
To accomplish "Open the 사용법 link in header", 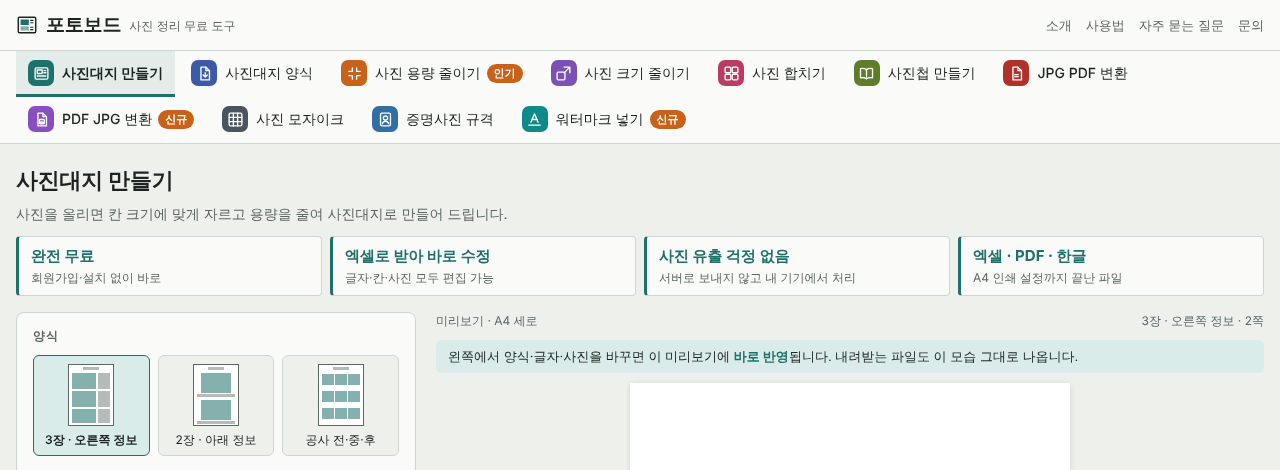I will point(1105,26).
